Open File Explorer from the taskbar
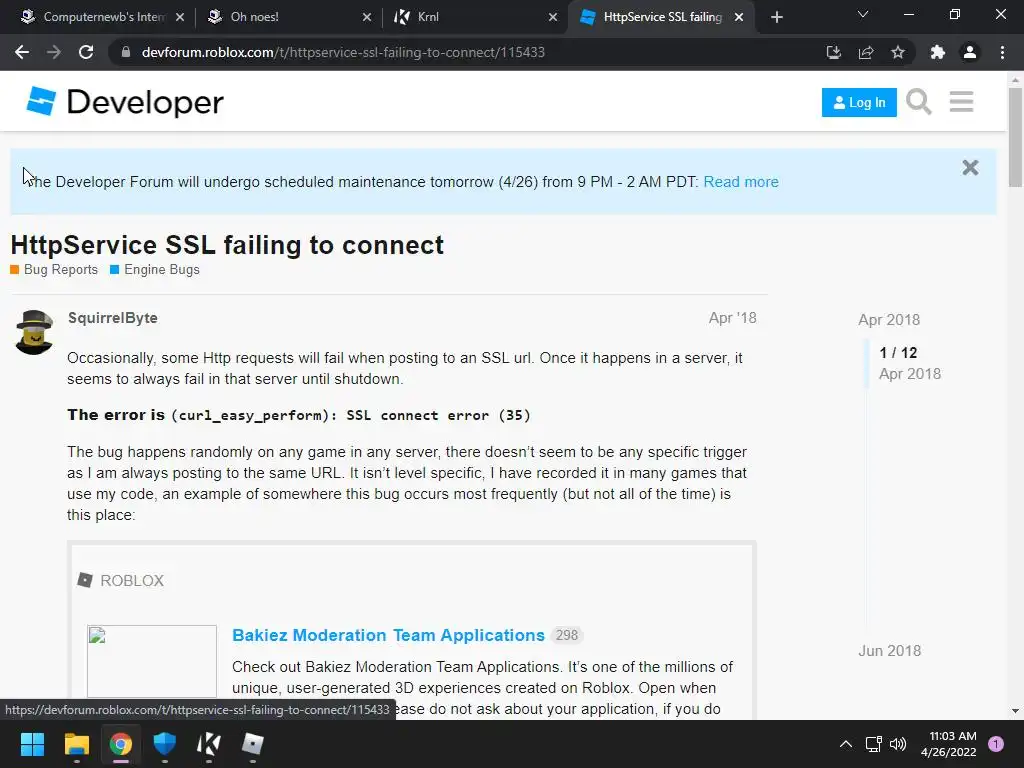Image resolution: width=1024 pixels, height=768 pixels. pos(76,744)
